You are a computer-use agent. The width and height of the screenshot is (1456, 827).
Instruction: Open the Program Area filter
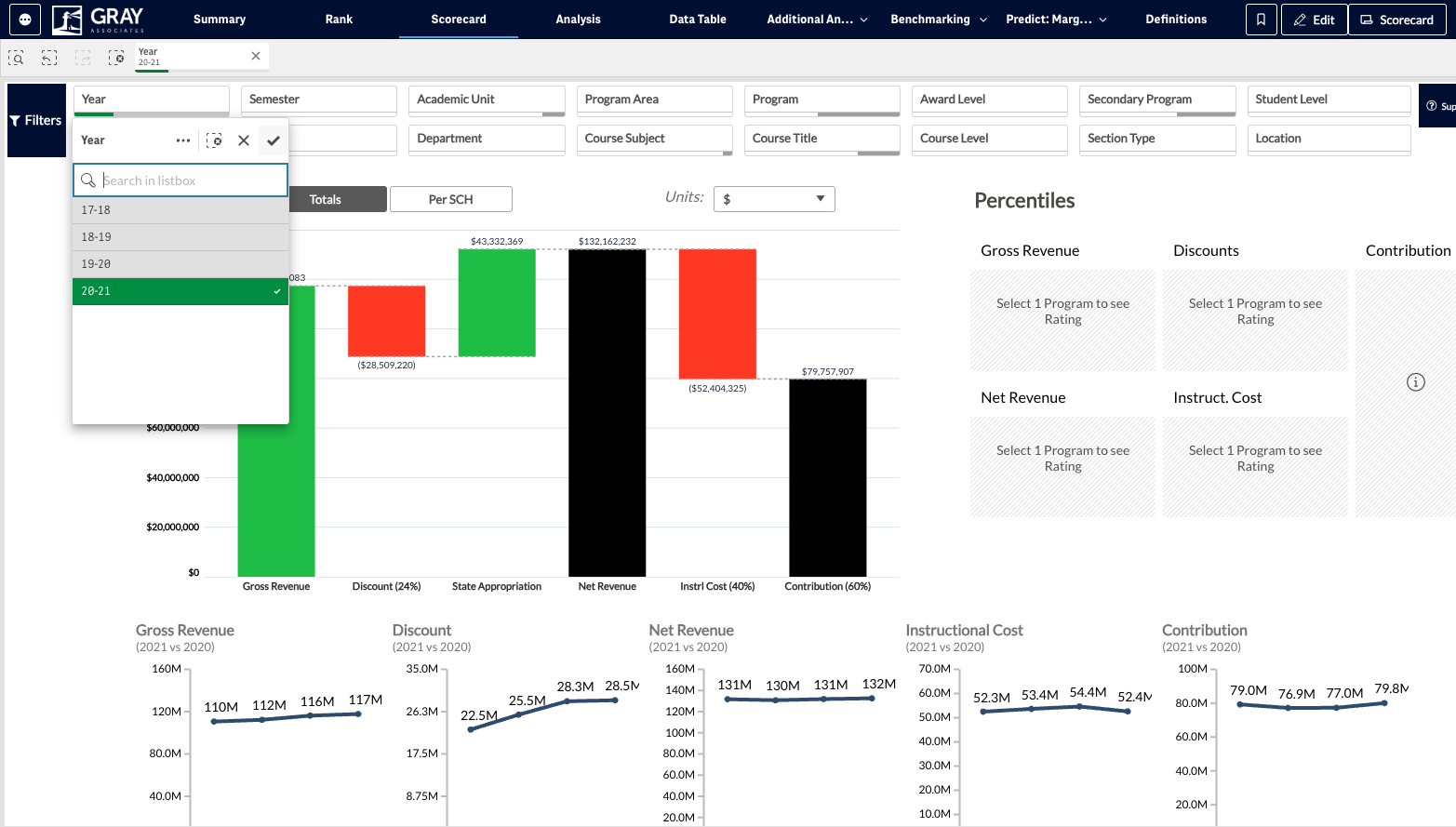click(655, 100)
